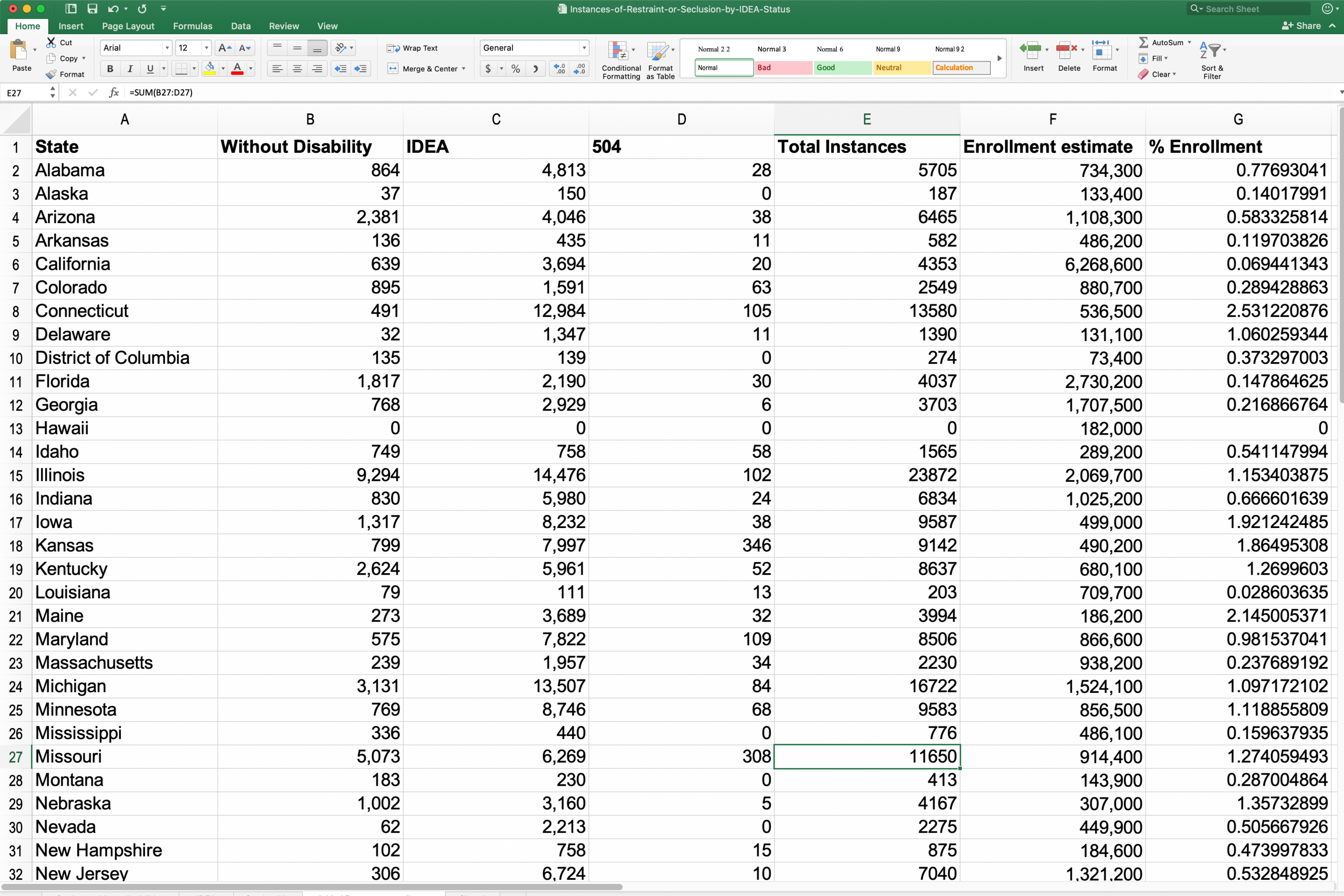
Task: Expand the AutoSum dropdown arrow
Action: [1190, 43]
